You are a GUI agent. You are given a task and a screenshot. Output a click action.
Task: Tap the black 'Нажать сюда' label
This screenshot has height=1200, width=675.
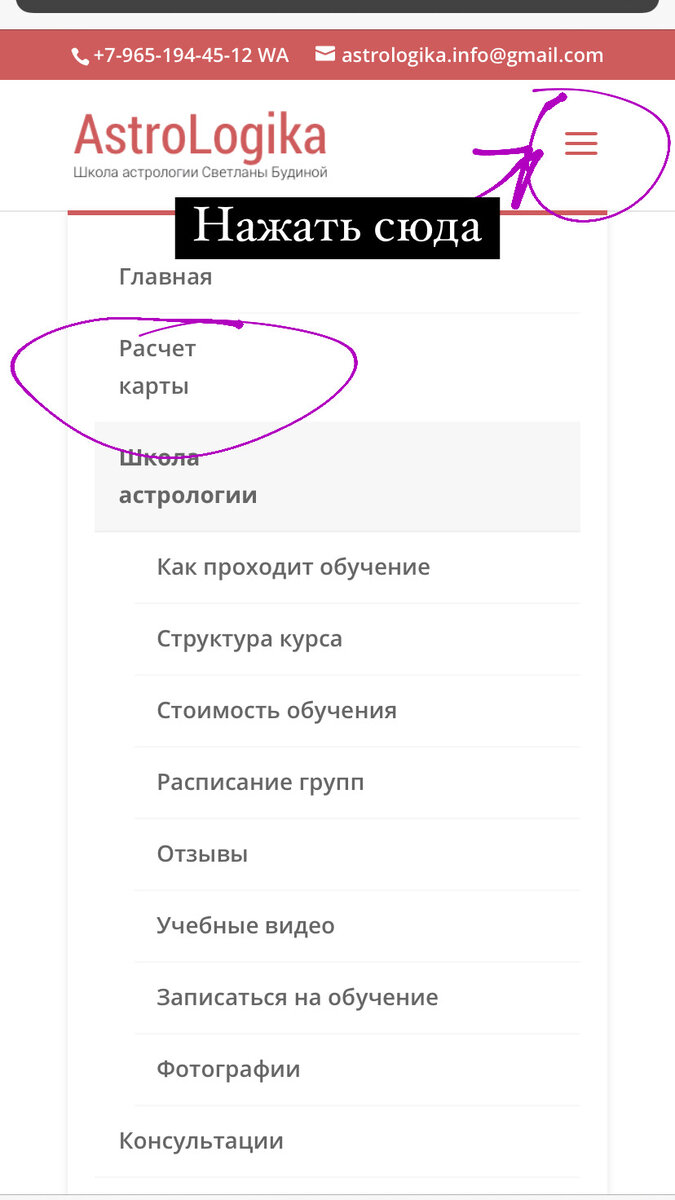point(337,228)
